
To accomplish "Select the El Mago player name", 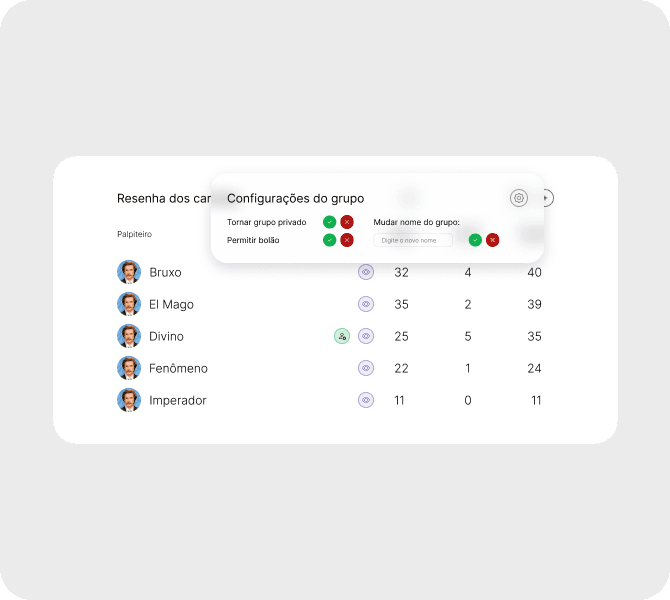I will pyautogui.click(x=171, y=305).
